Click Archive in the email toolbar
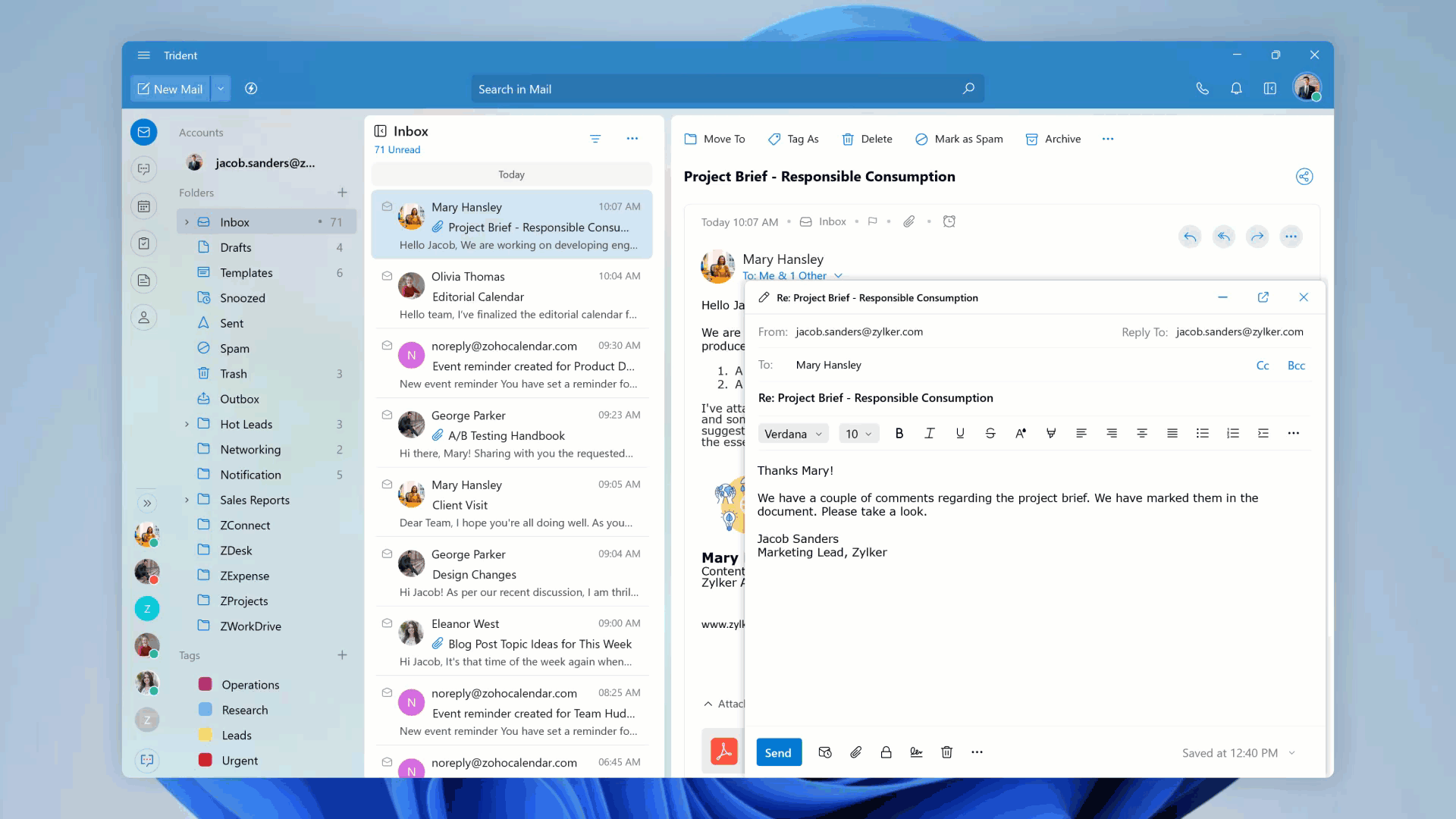Screen dimensions: 1456x819 1053,139
